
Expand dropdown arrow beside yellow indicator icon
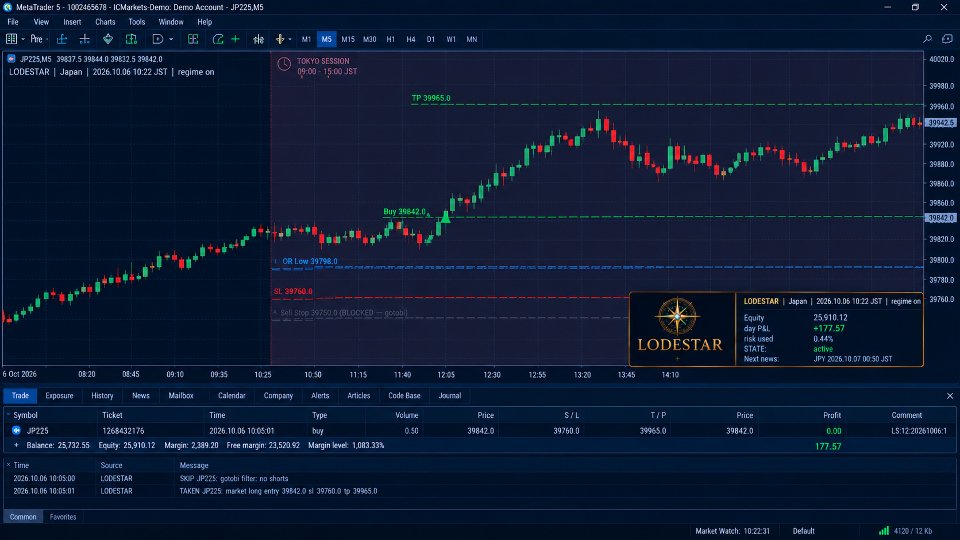coord(290,39)
